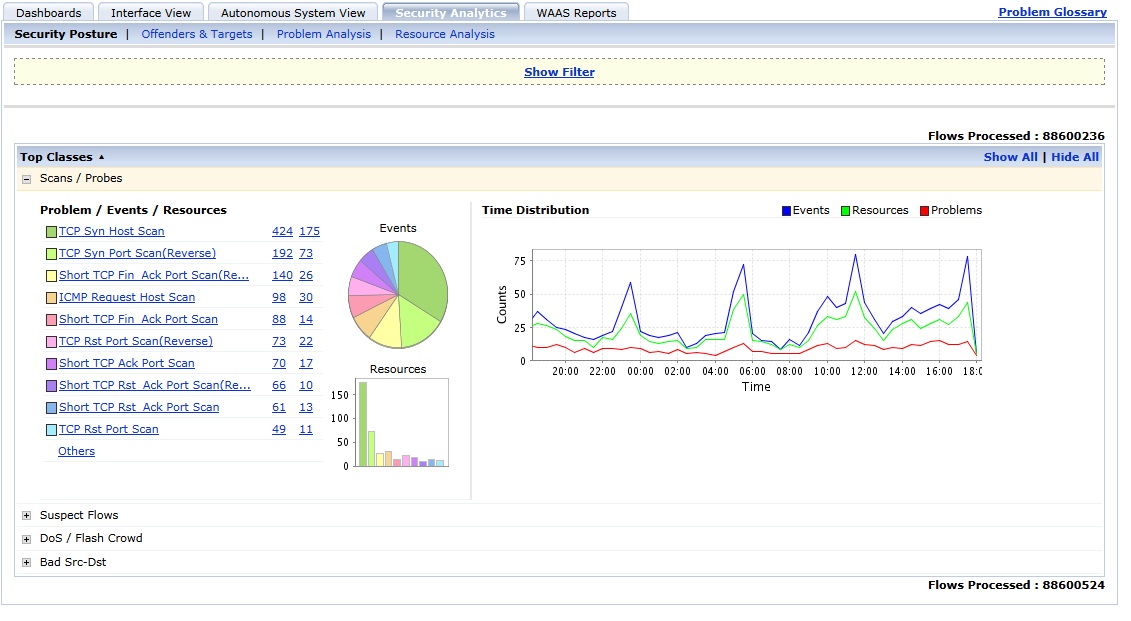Click the green TCP Syn Host Scan swatch
The image size is (1131, 621).
(51, 232)
